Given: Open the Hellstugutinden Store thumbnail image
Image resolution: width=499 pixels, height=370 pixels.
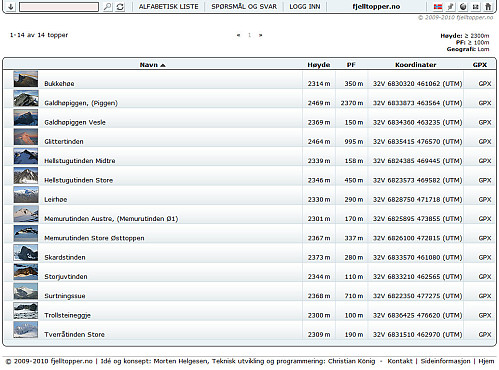Looking at the screenshot, I should coord(26,175).
